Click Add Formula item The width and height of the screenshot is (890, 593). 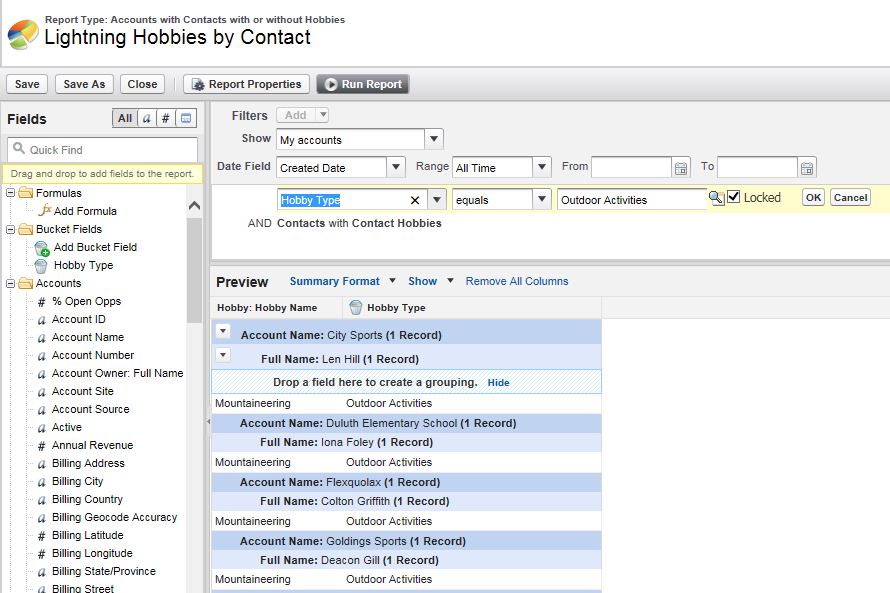pyautogui.click(x=85, y=211)
